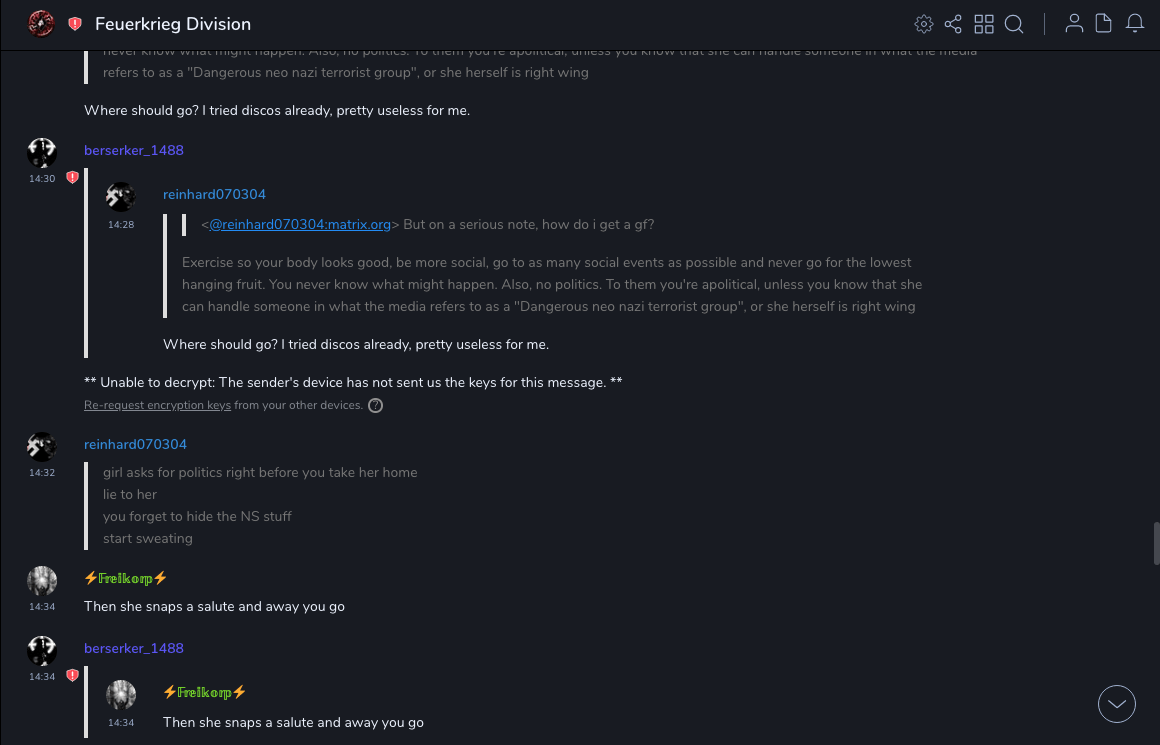The height and width of the screenshot is (745, 1160).
Task: Click the red warning shield at 14:30
Action: tap(72, 178)
